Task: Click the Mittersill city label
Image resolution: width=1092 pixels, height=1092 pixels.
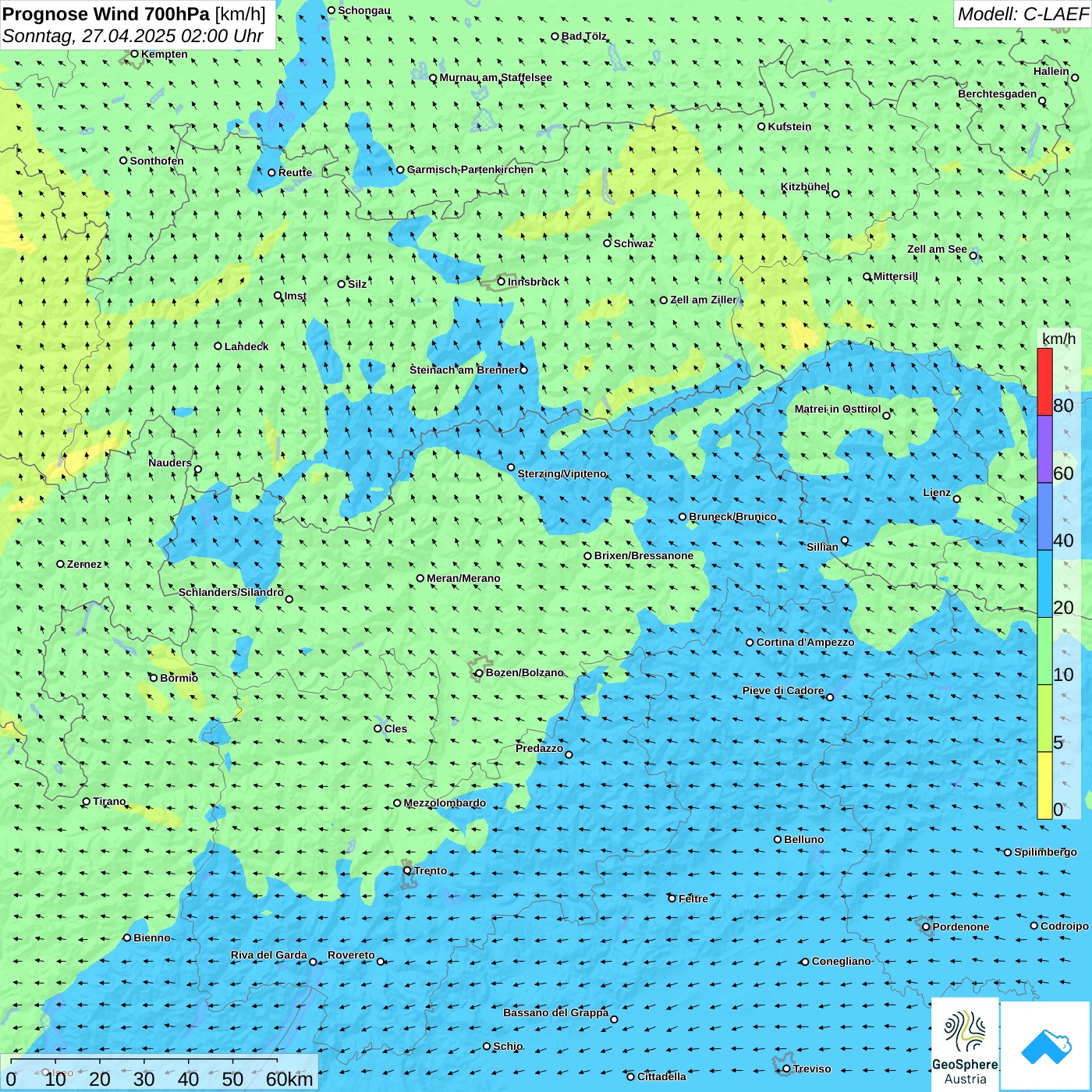Action: pyautogui.click(x=895, y=276)
